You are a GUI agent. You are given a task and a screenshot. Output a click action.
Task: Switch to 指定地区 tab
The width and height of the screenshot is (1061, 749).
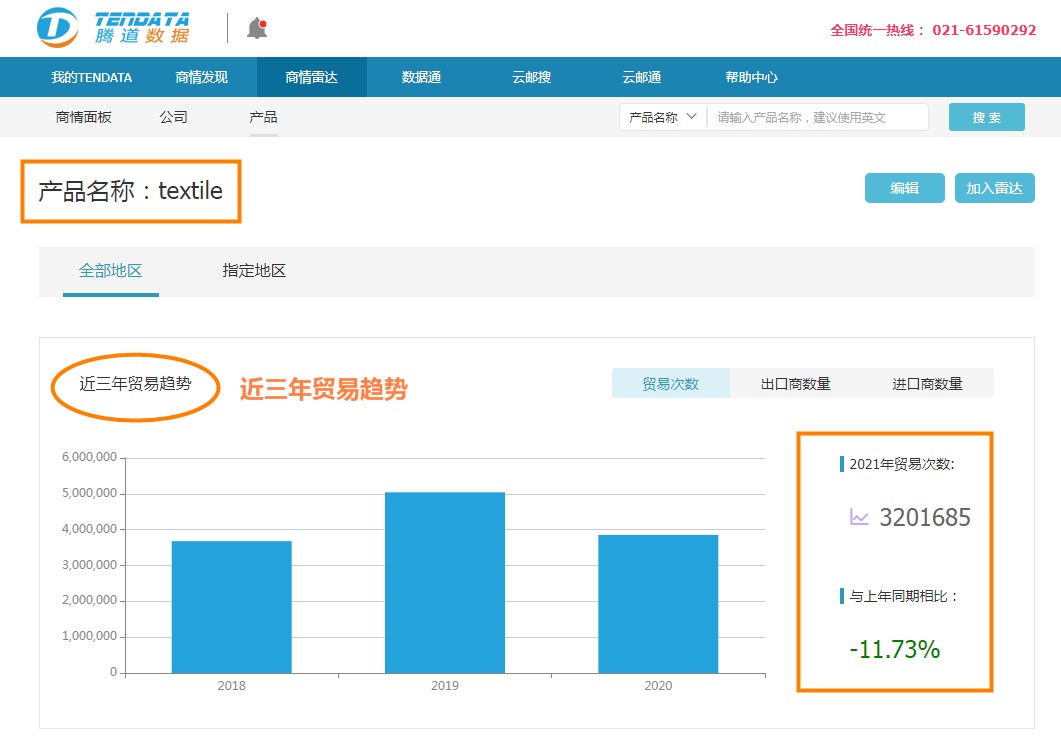click(x=254, y=271)
